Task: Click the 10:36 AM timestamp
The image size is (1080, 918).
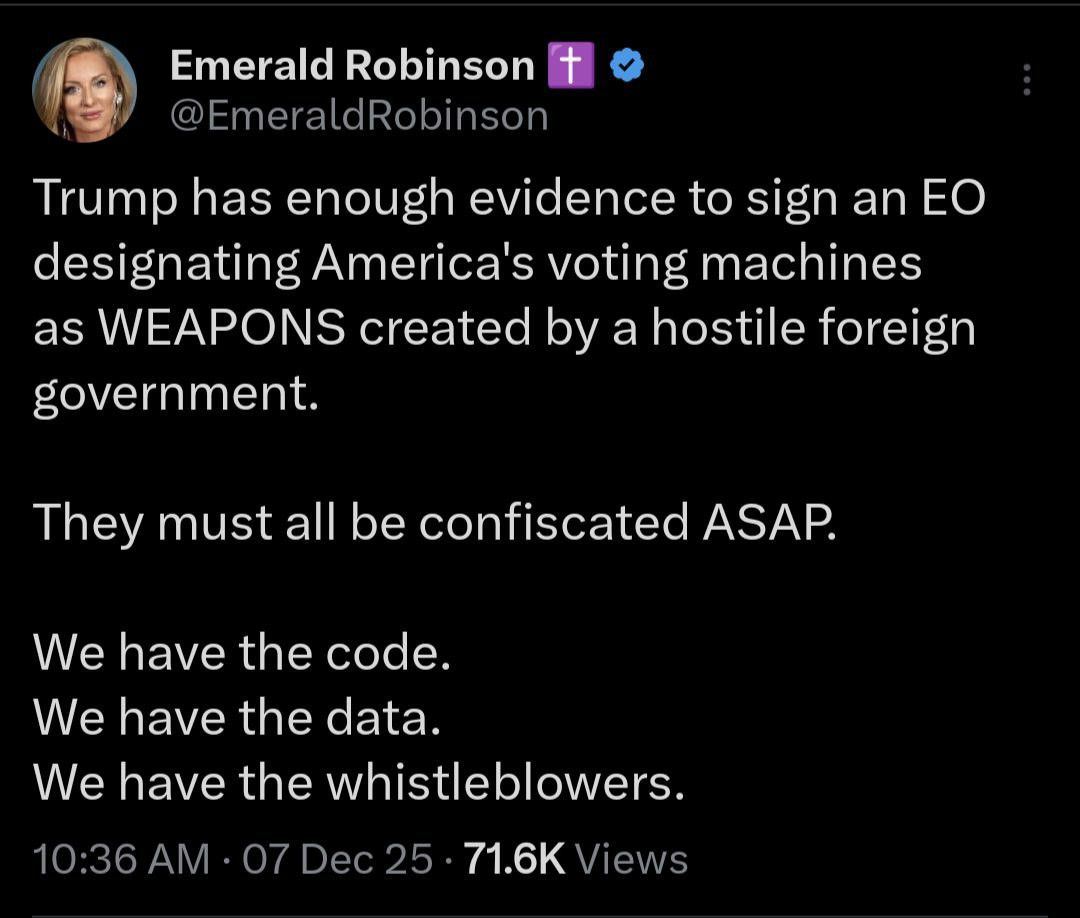Action: (122, 859)
